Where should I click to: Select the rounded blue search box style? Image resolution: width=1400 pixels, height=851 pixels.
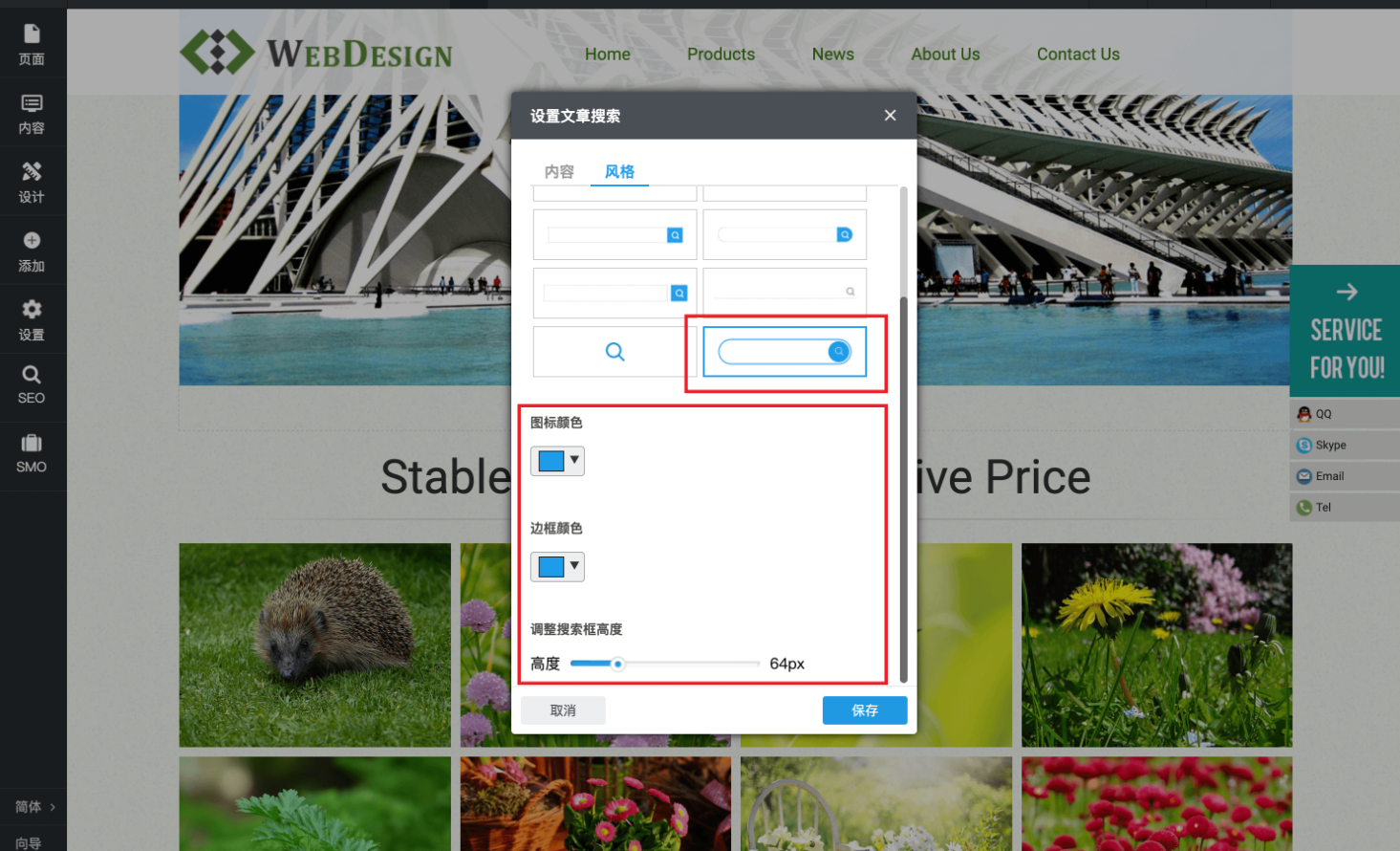pos(785,352)
